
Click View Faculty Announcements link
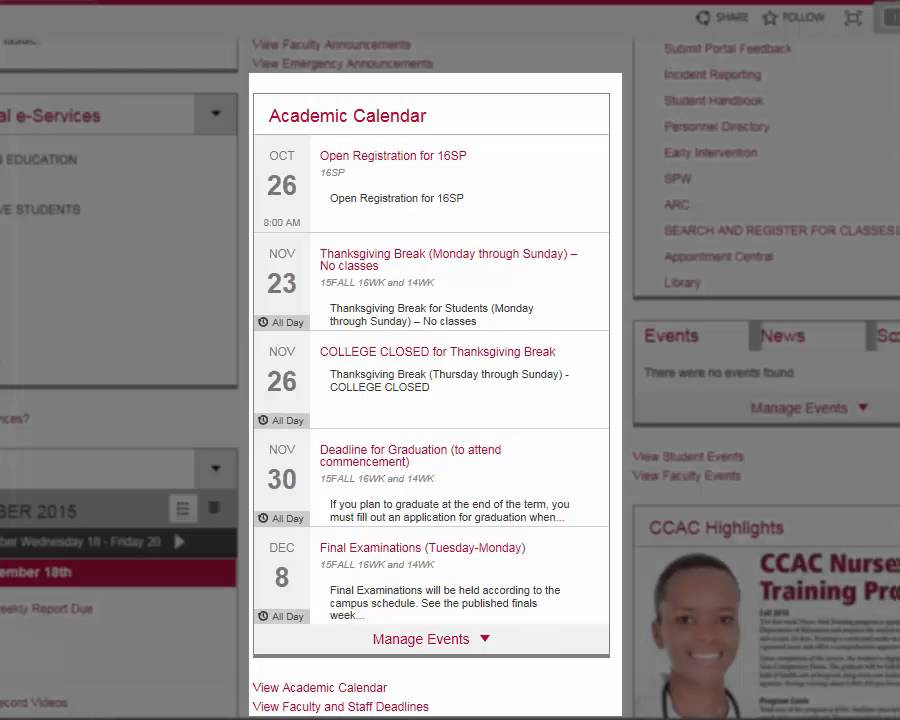(331, 44)
